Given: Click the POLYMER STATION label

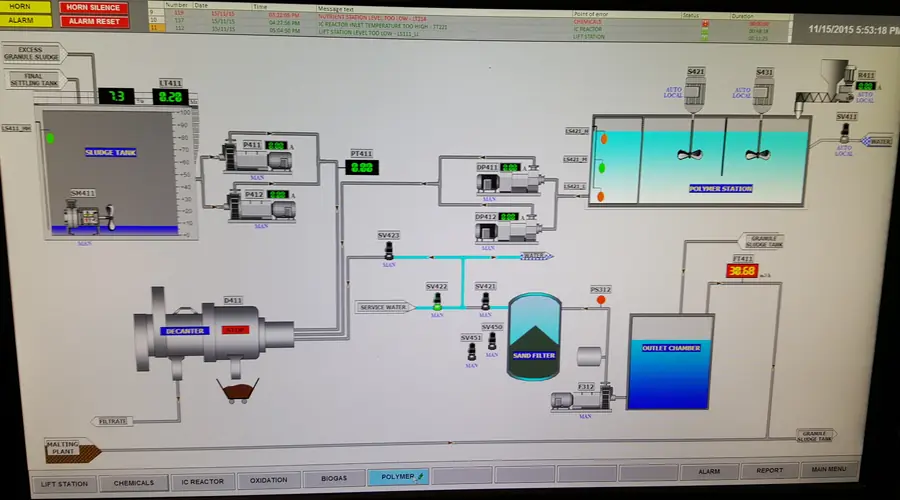Looking at the screenshot, I should coord(720,188).
